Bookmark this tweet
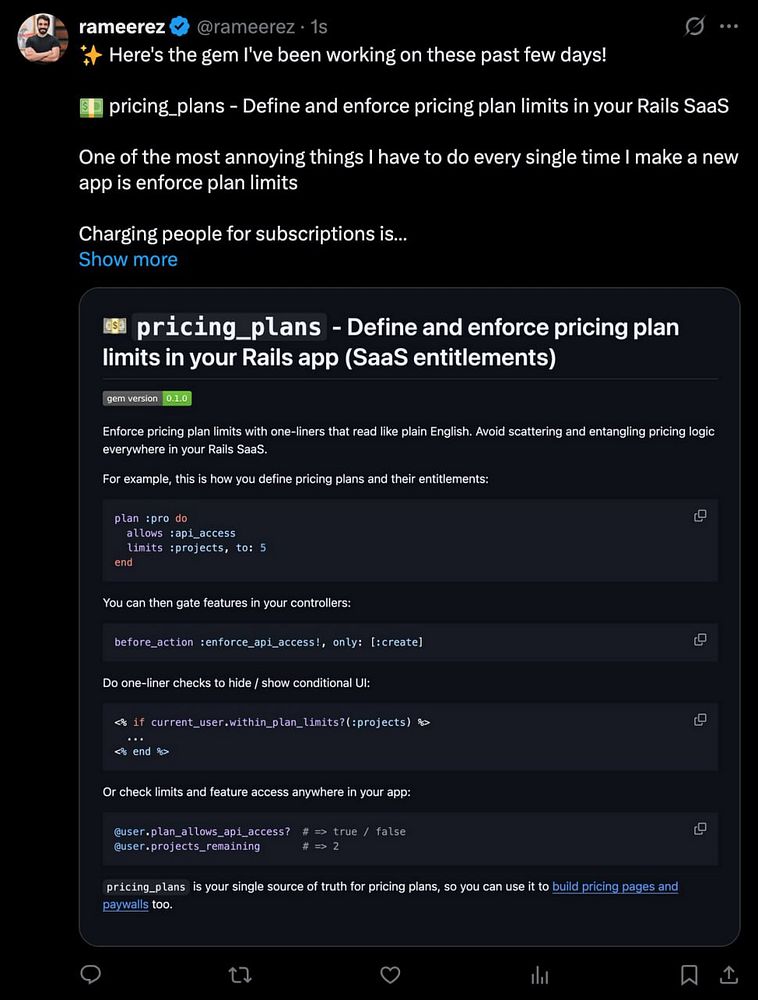758x1000 pixels. pyautogui.click(x=689, y=974)
